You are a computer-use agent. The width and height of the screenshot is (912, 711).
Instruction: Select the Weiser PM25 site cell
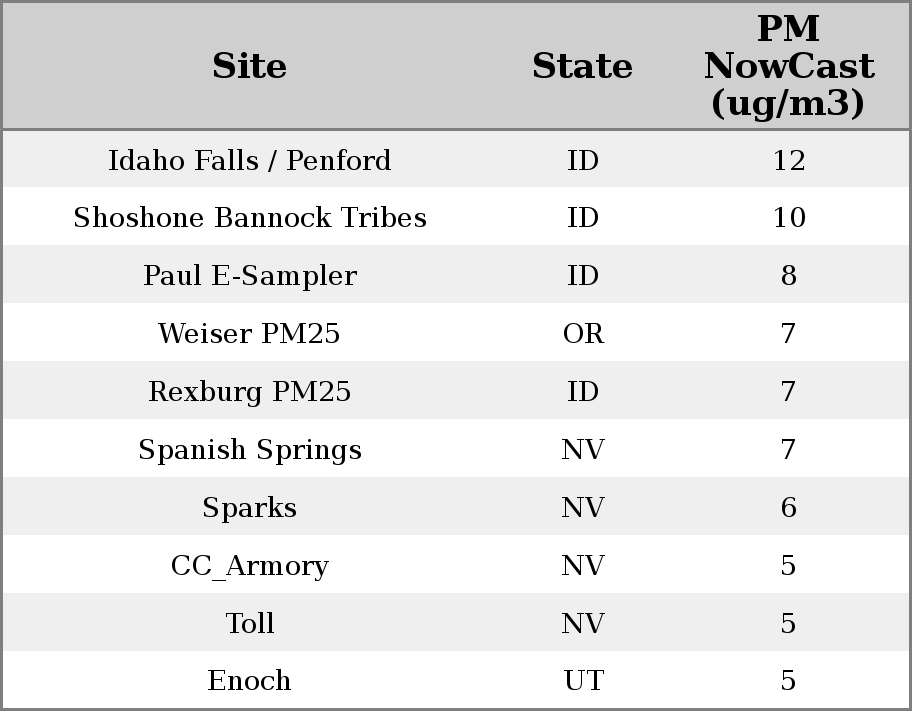[250, 334]
